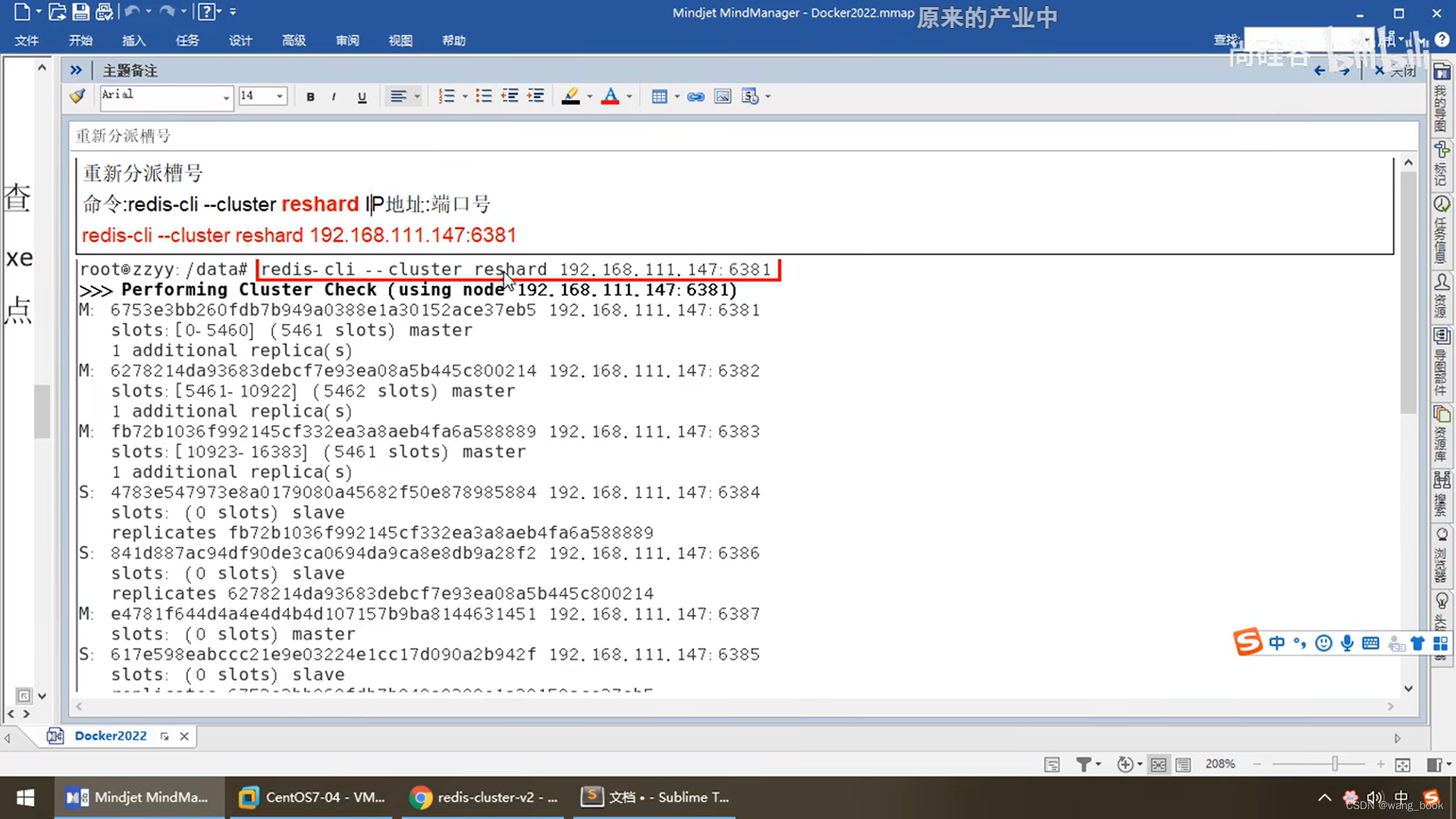The width and height of the screenshot is (1456, 819).
Task: Open the 插入 menu
Action: coord(133,40)
